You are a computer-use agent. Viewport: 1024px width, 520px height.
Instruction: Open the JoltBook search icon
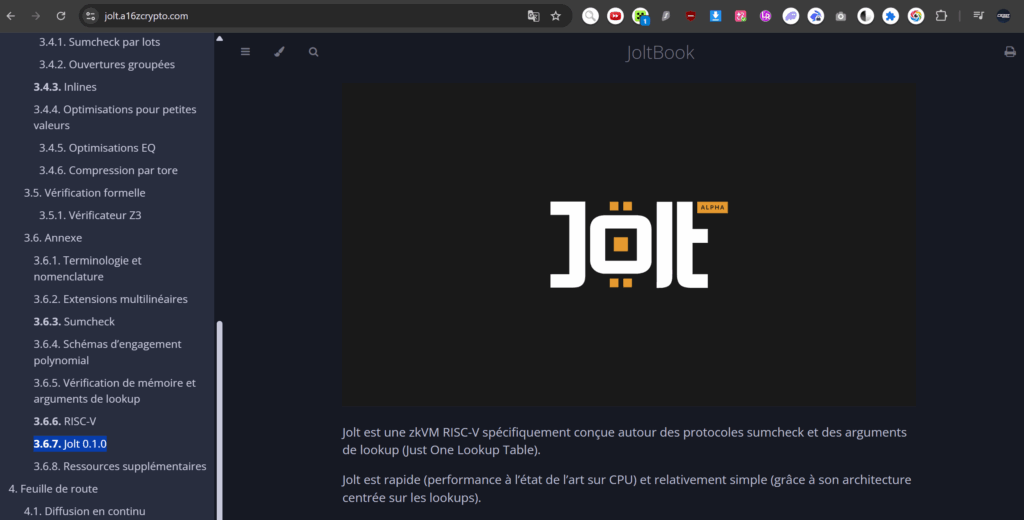coord(313,52)
